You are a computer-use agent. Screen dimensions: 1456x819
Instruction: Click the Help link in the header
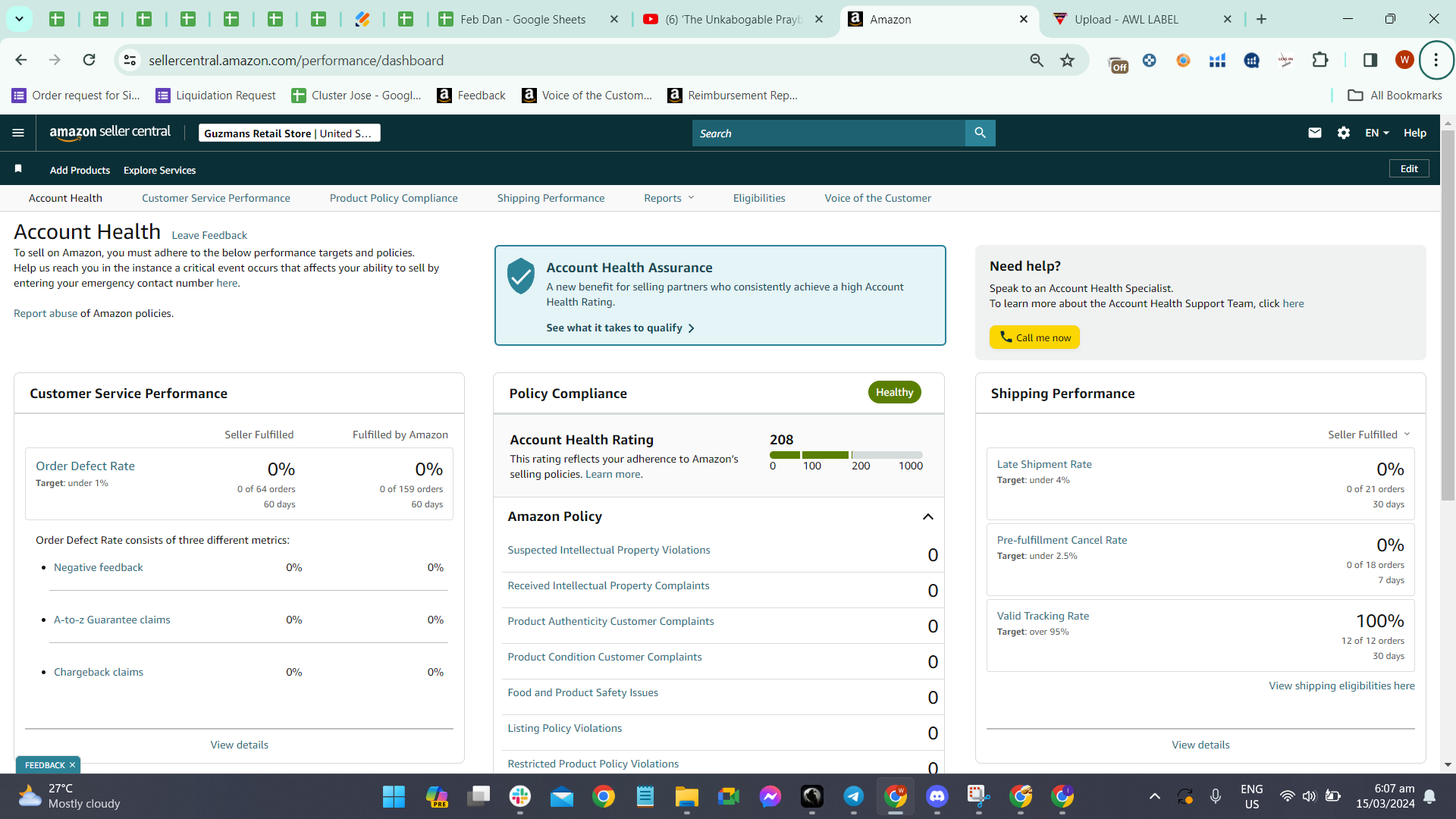1415,133
